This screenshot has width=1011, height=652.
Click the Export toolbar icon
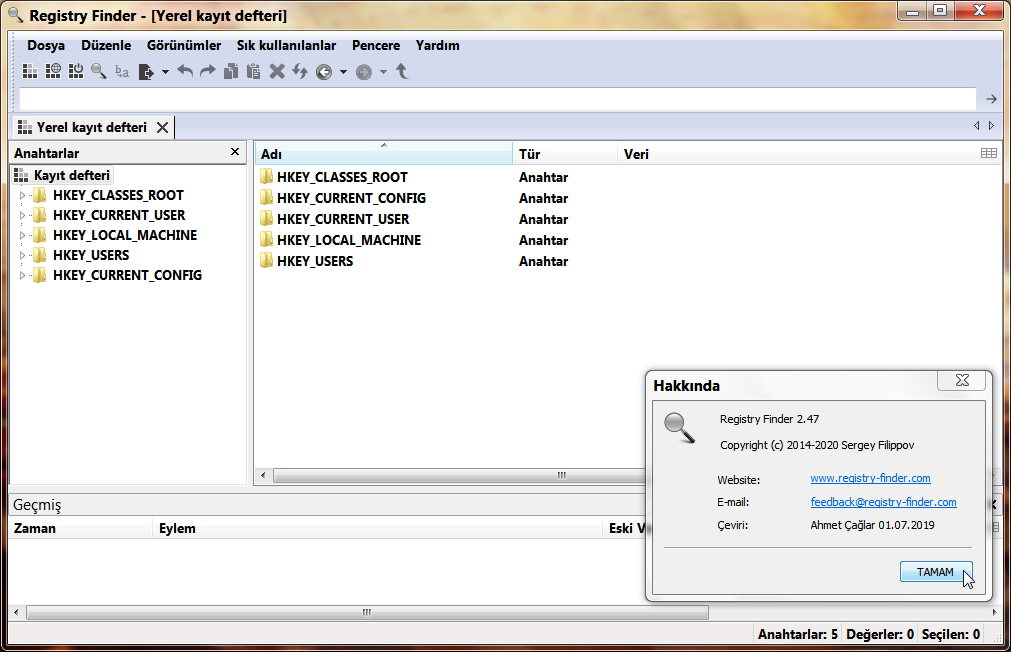(146, 72)
